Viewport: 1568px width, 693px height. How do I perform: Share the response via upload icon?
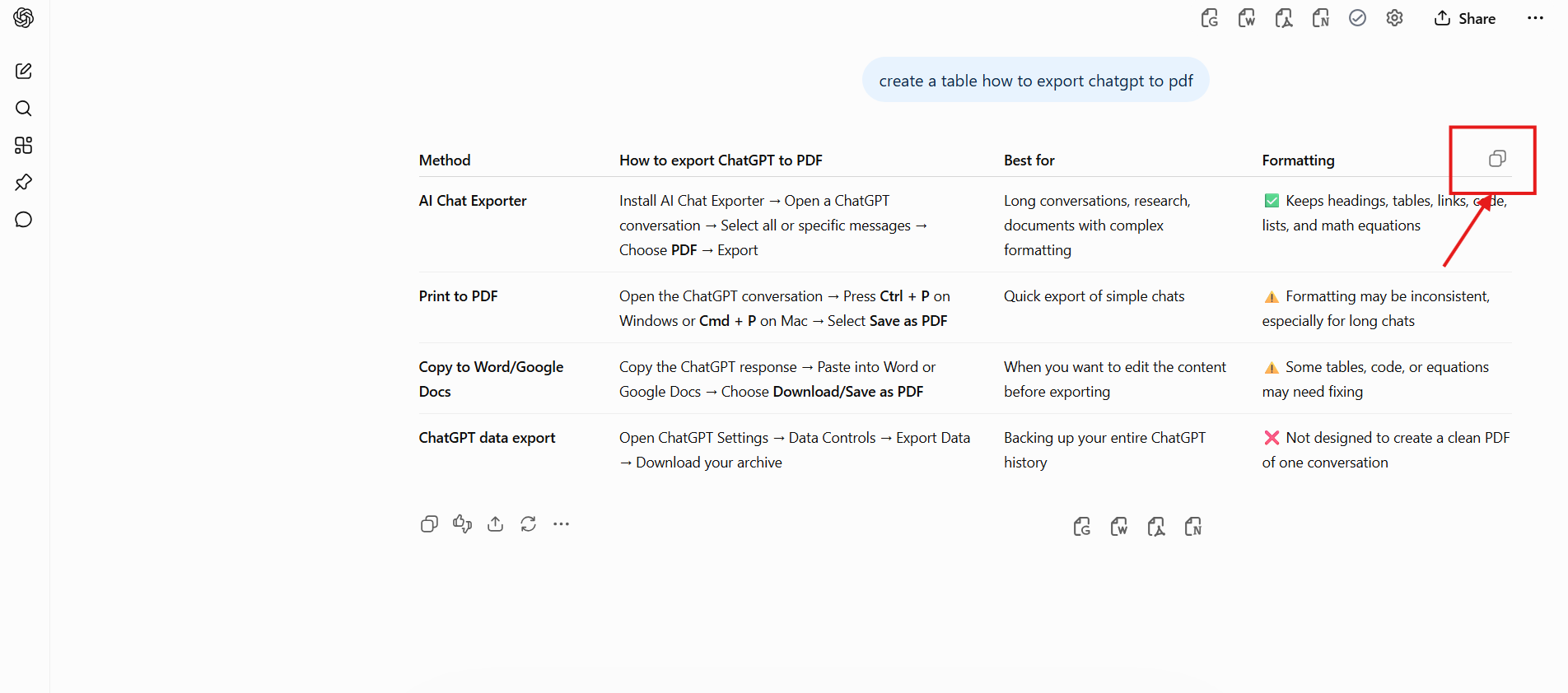(x=495, y=524)
